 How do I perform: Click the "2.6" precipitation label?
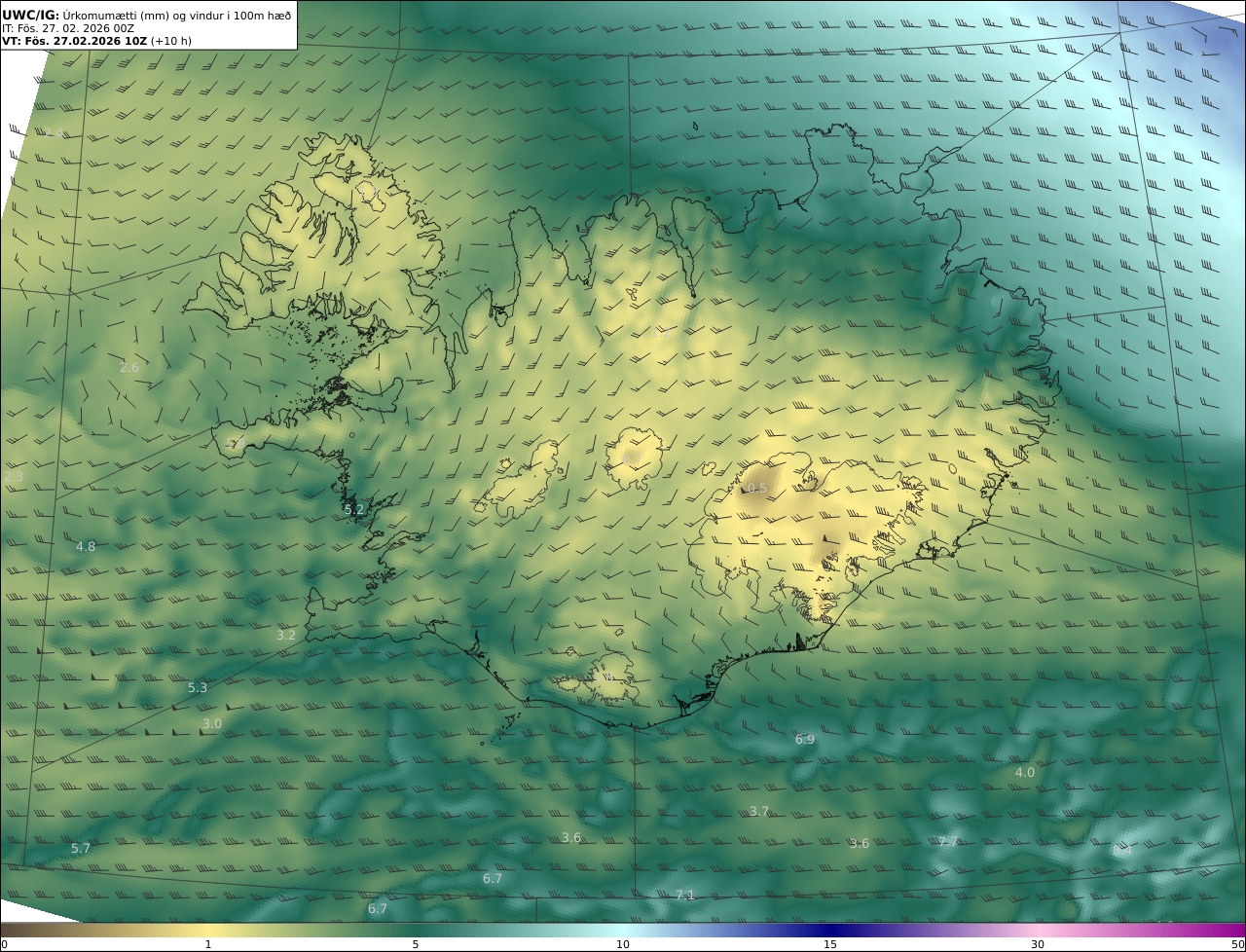[x=129, y=367]
